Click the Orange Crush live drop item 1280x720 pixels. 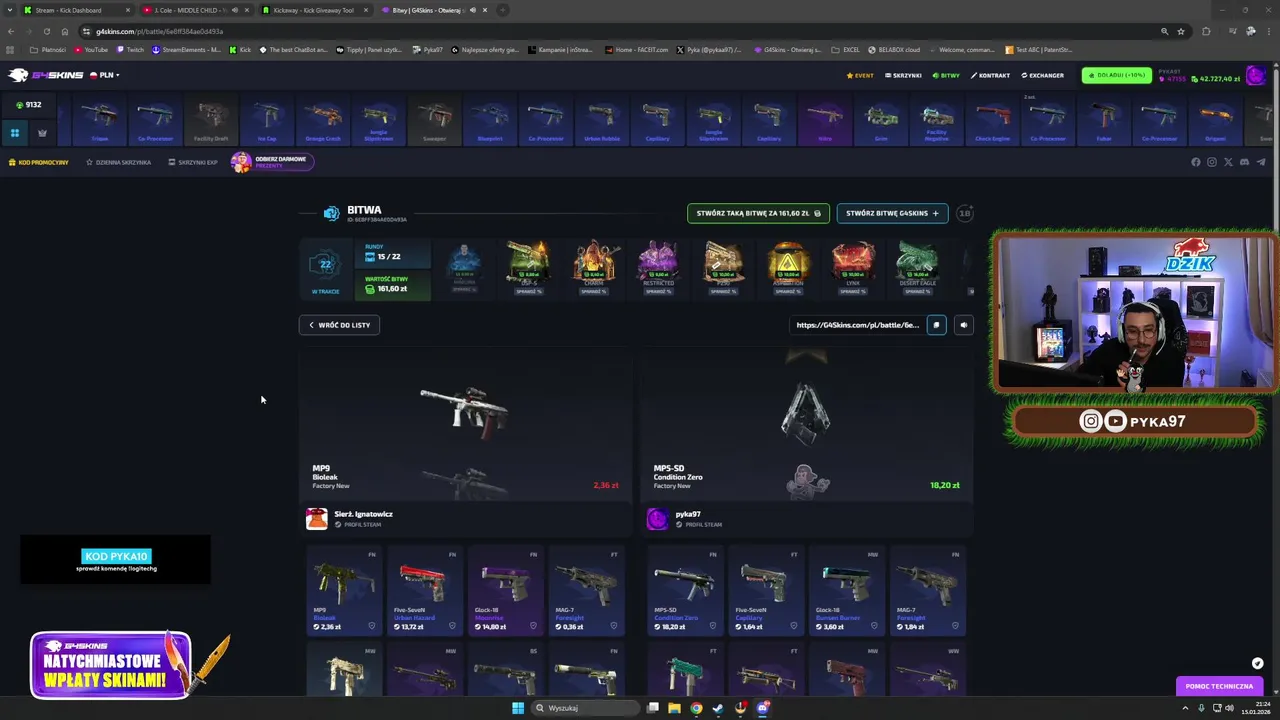click(x=323, y=120)
